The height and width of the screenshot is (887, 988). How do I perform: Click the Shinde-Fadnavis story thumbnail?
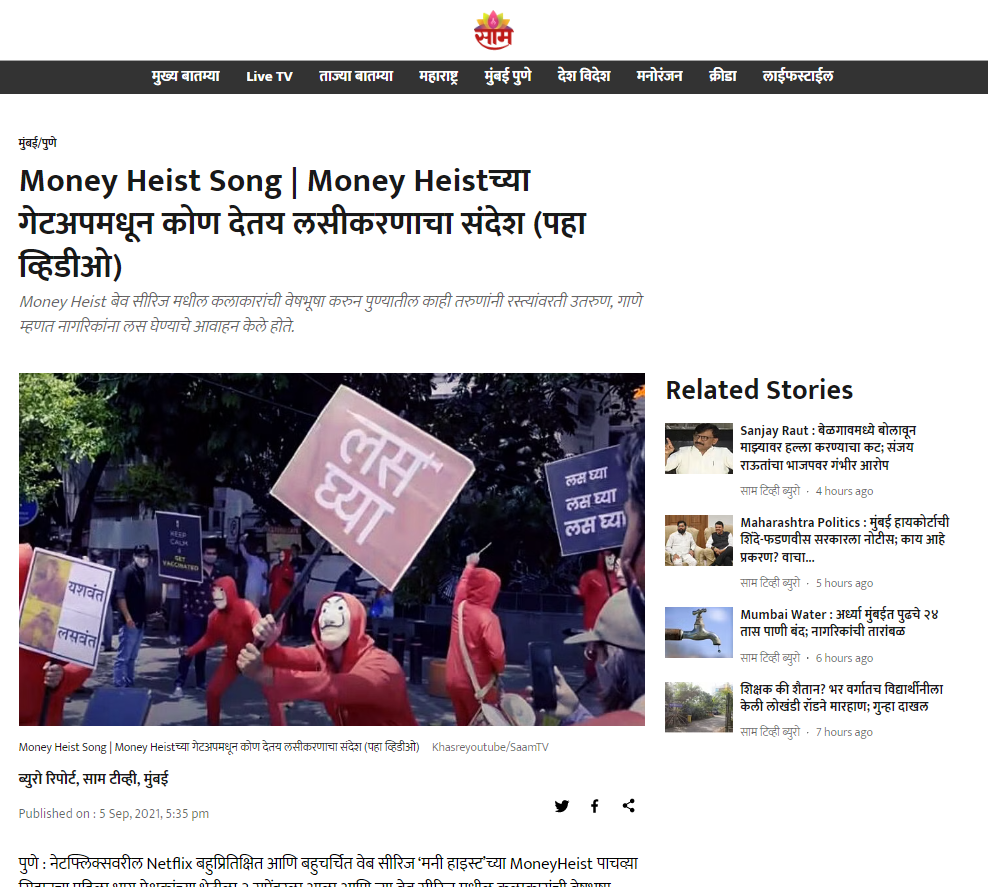point(699,541)
